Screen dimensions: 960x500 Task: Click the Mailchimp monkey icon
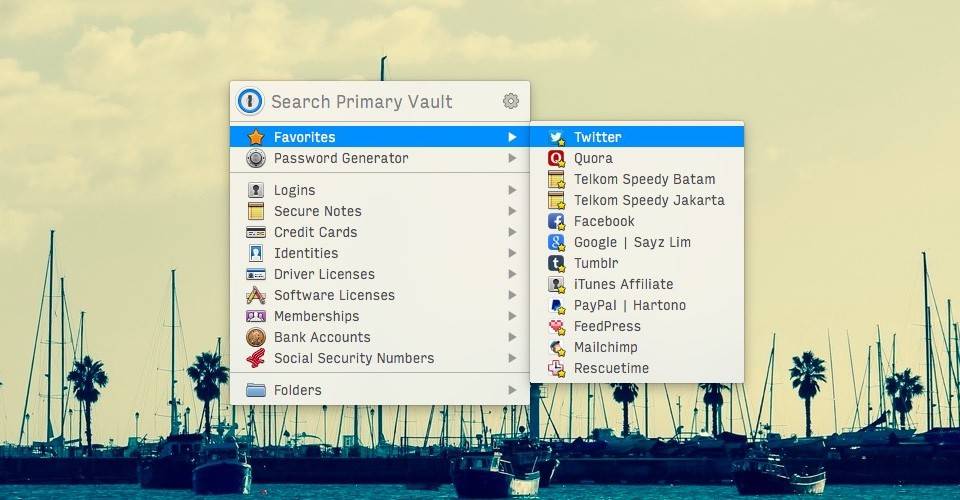[556, 348]
